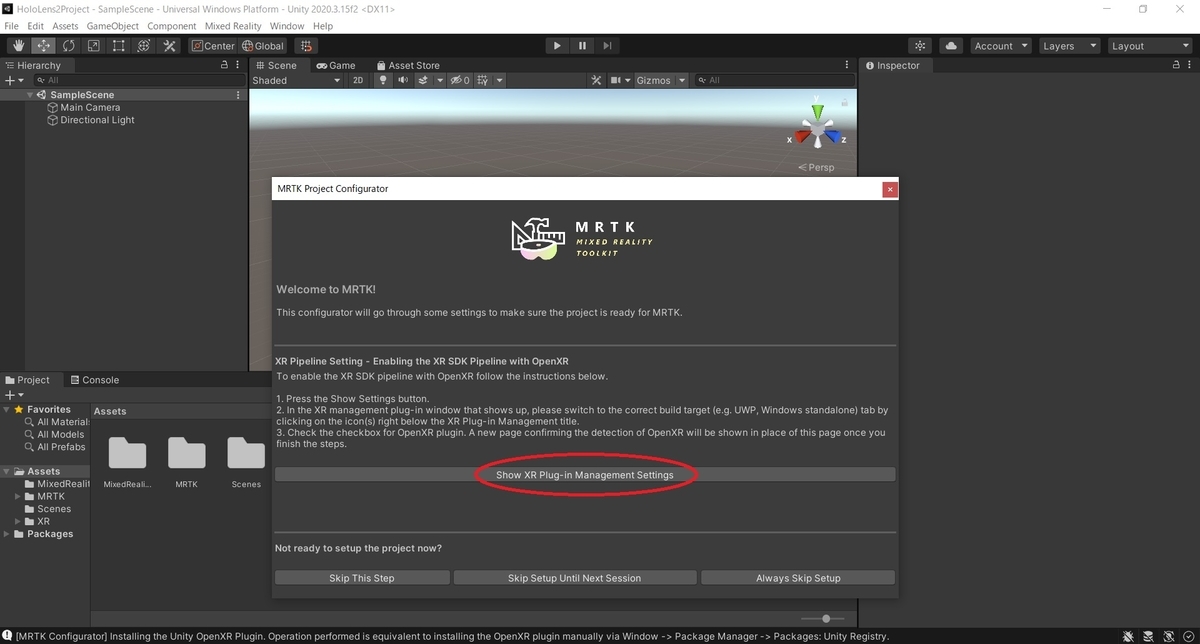Lock the Inspector panel
Viewport: 1200px width, 644px height.
click(1176, 65)
